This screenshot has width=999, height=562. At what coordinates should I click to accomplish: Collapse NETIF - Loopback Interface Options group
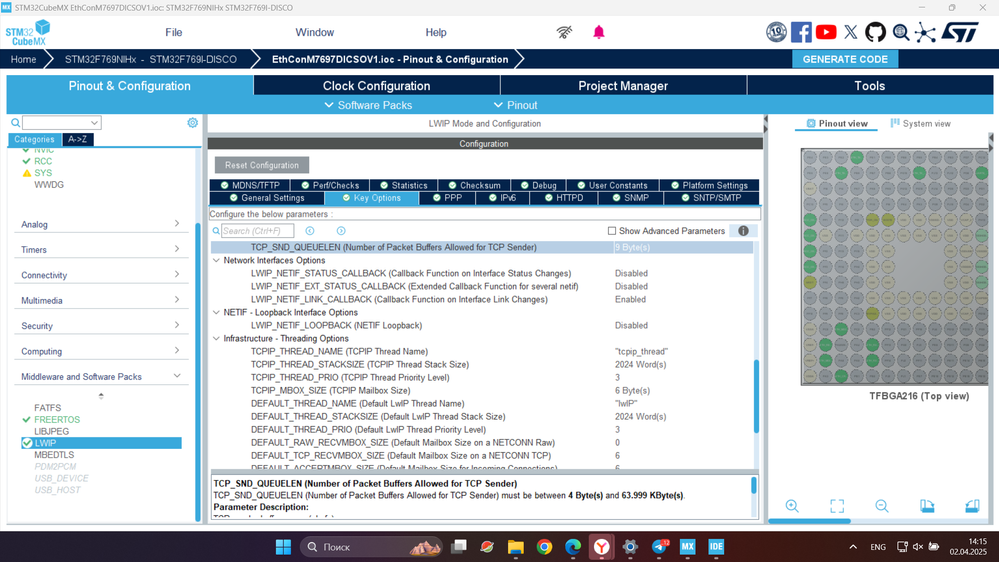coord(217,312)
